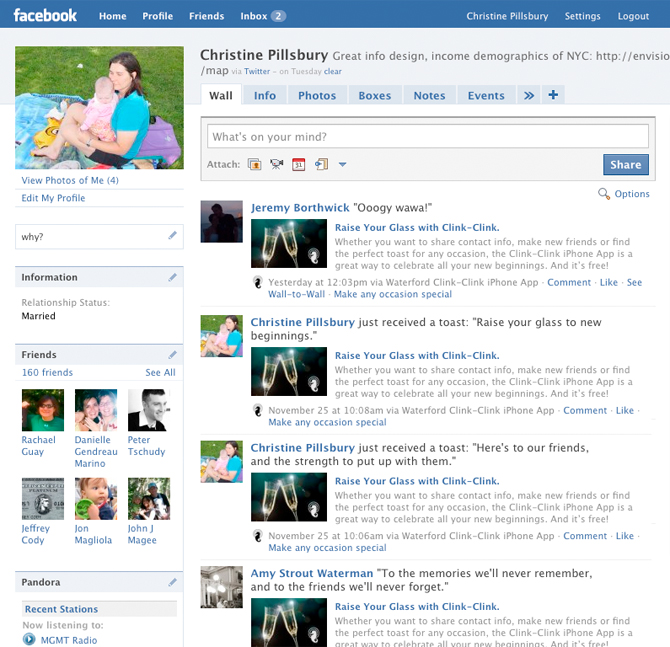Open Wall-to-Wall under Jeremy's post
This screenshot has width=670, height=647.
(x=297, y=294)
